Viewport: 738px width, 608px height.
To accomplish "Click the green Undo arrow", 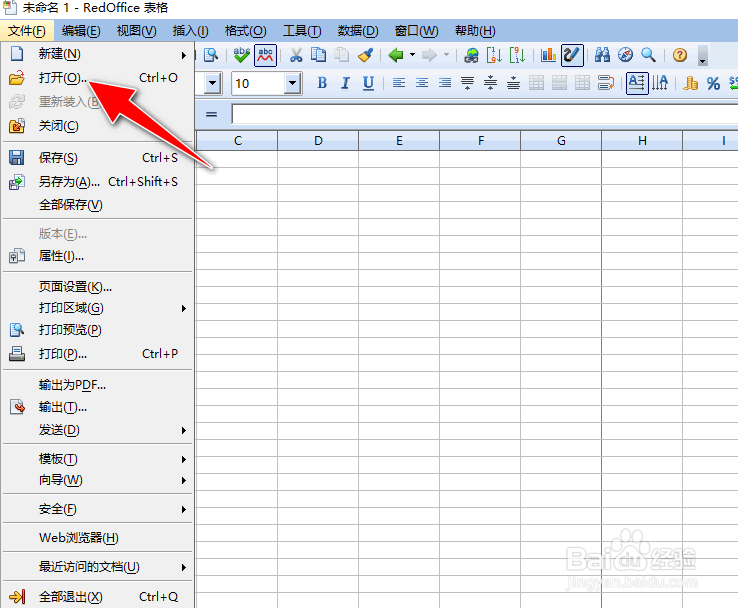I will pos(395,56).
